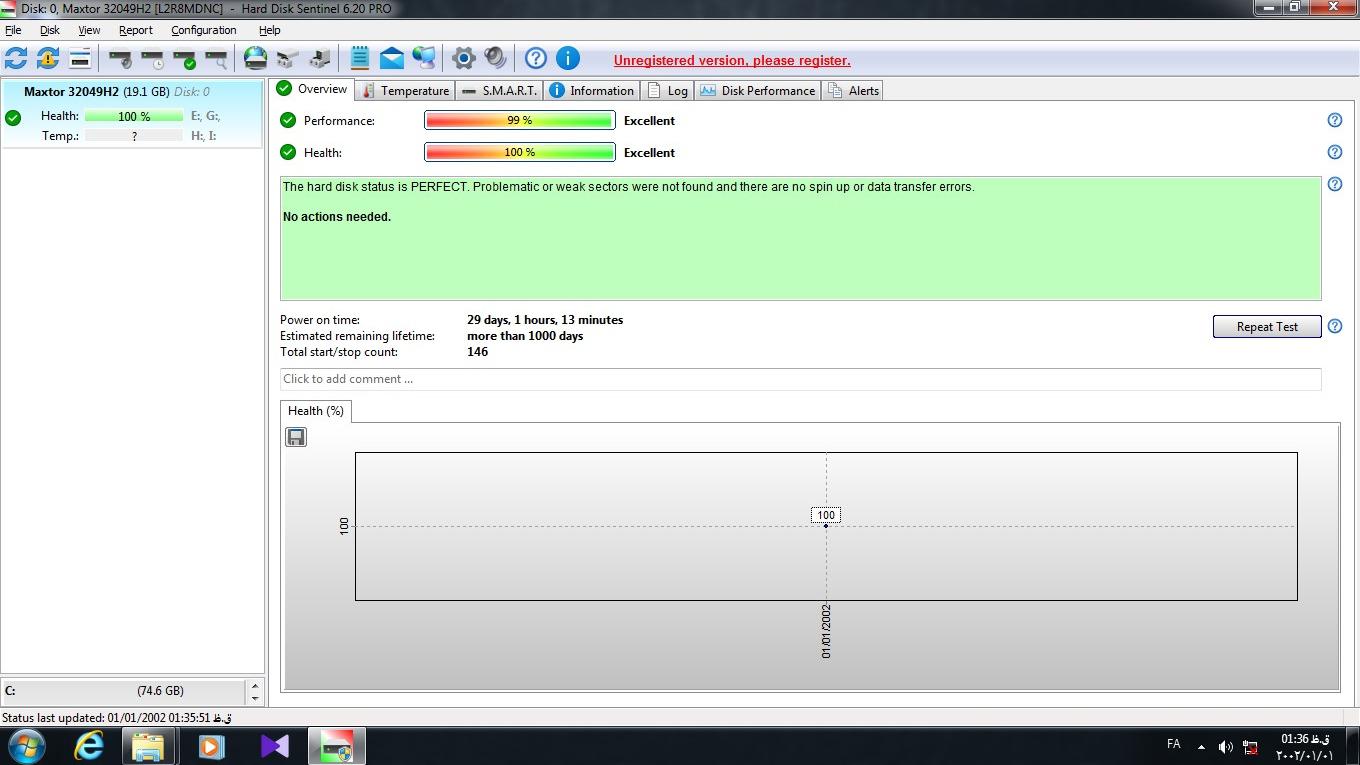Click the refresh icon with warning triangle
The image size is (1360, 765).
coord(48,59)
